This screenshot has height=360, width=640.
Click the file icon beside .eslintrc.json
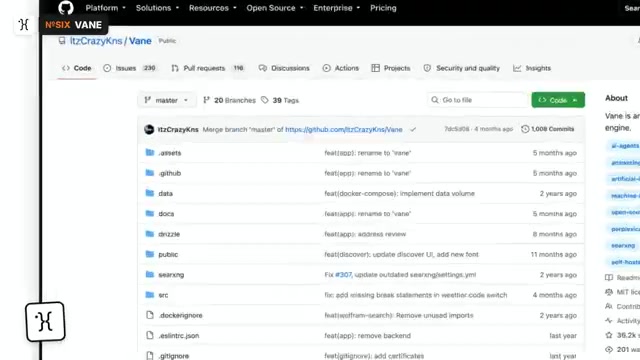(150, 335)
